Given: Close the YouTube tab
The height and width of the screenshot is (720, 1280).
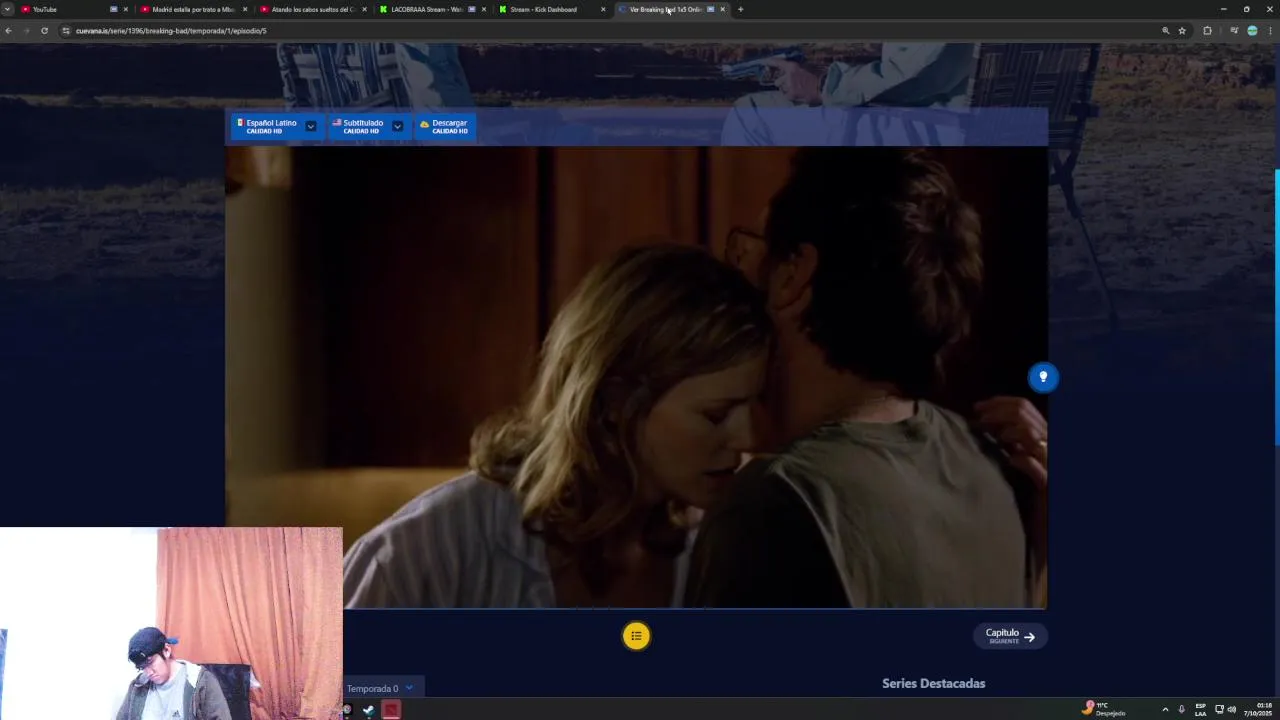Looking at the screenshot, I should point(126,9).
